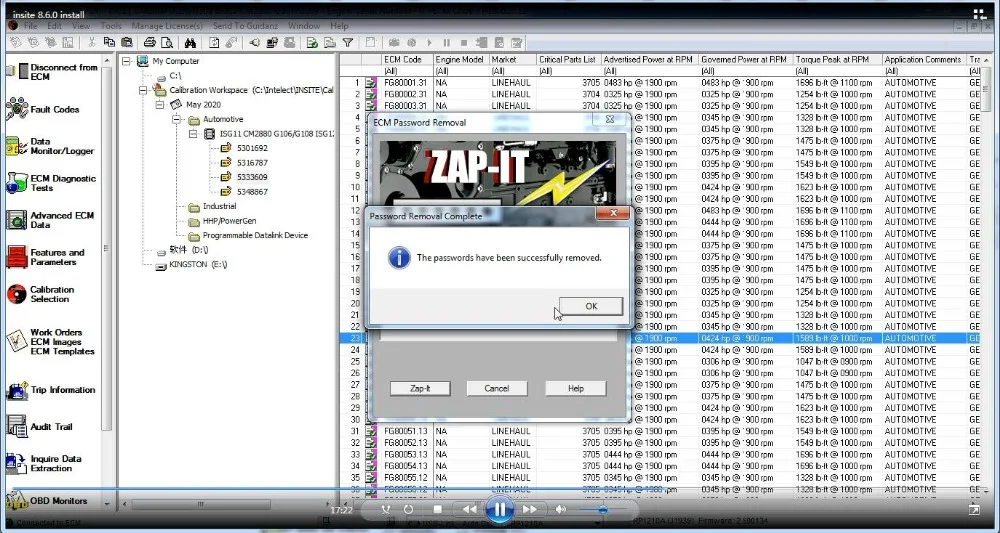Open the (All) filter under Market

click(513, 71)
